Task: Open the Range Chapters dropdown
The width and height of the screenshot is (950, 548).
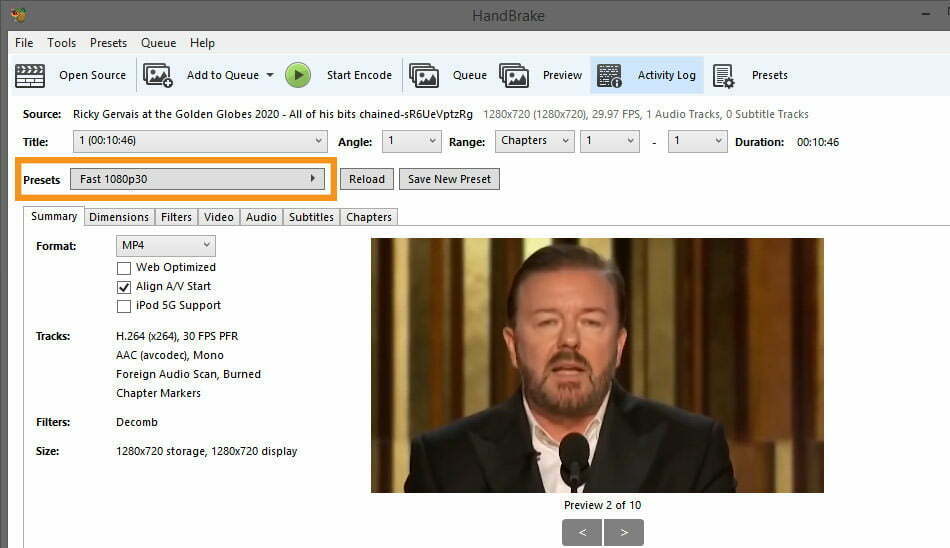Action: click(534, 141)
